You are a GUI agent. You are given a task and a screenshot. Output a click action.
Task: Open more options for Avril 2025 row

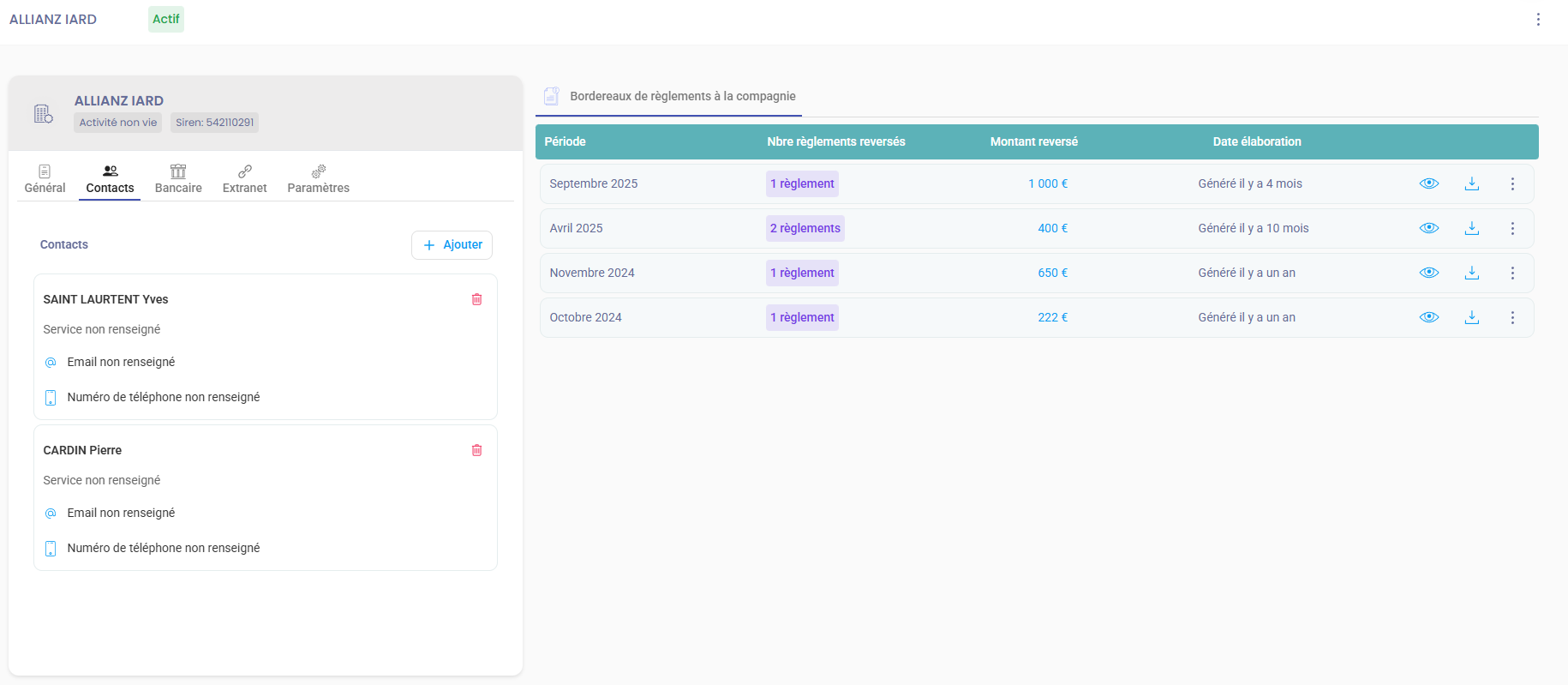[1512, 228]
